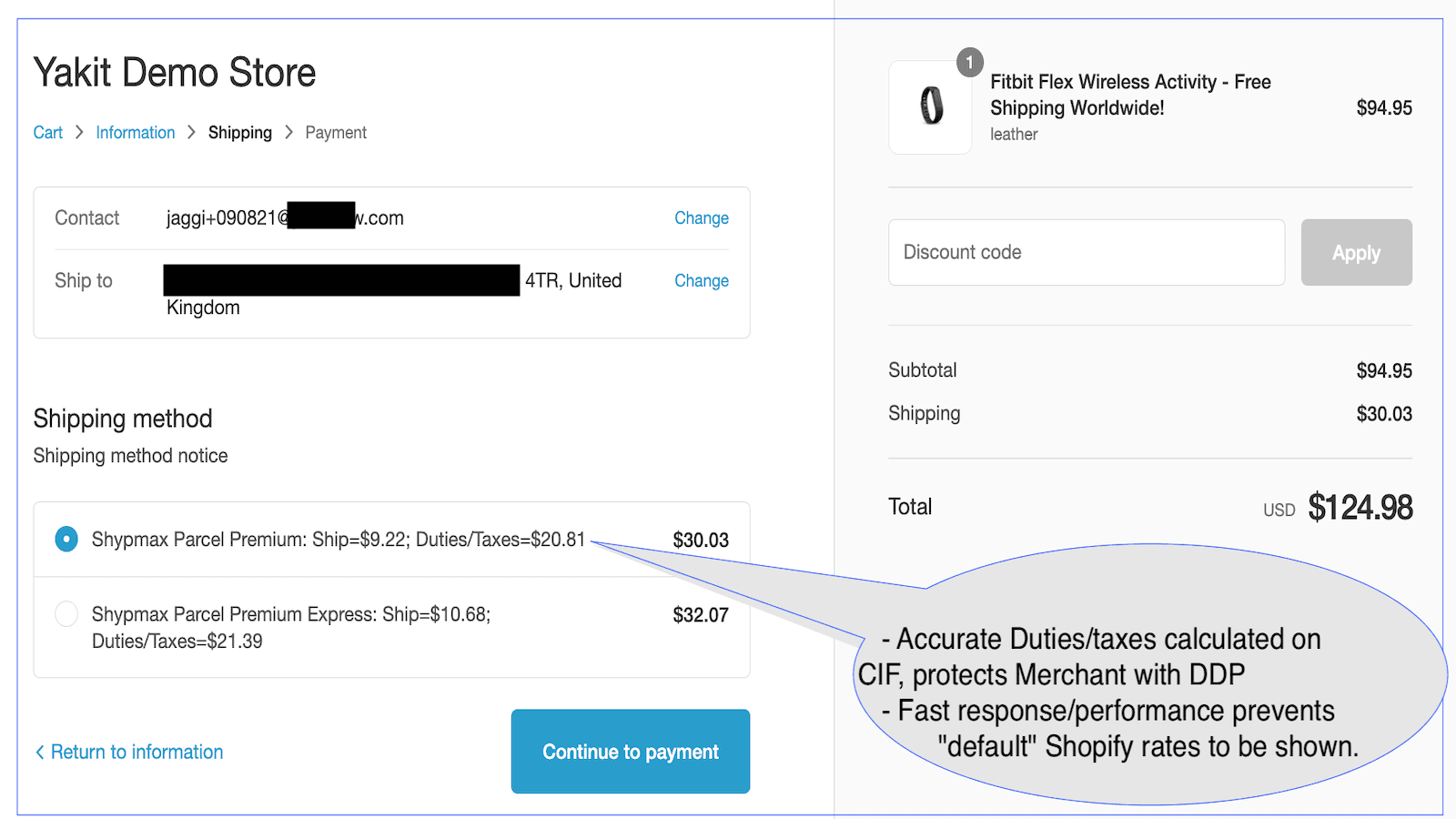Return to information page

(136, 752)
